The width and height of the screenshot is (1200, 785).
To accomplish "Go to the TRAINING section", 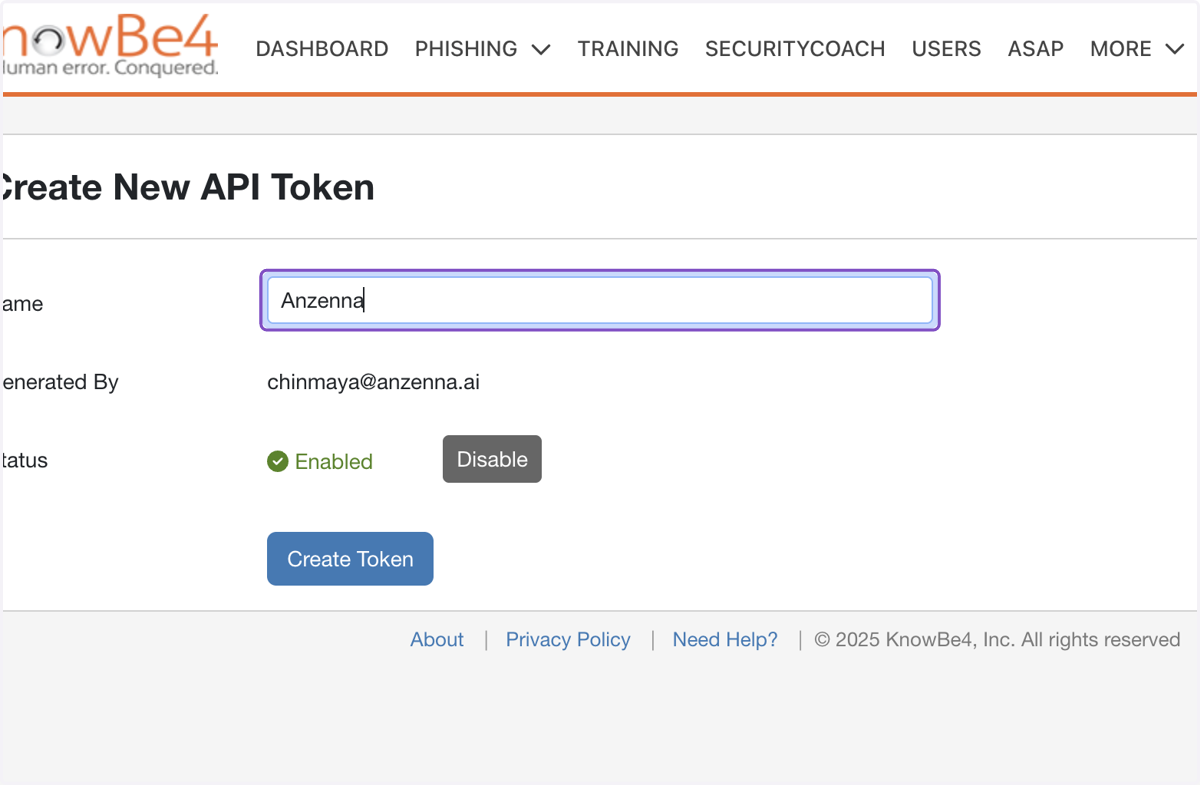I will point(628,49).
